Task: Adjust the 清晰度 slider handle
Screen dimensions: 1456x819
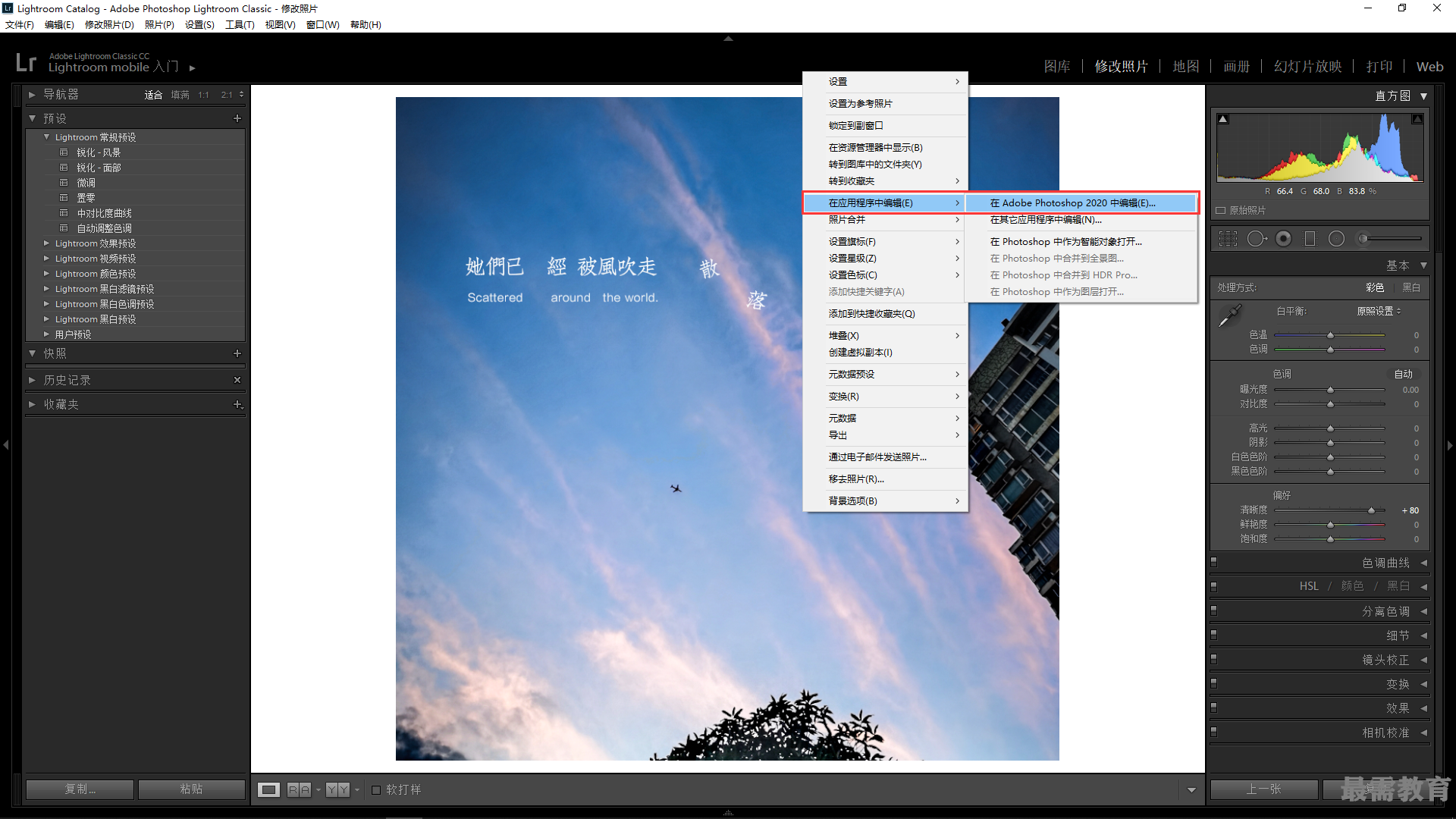Action: pos(1371,510)
